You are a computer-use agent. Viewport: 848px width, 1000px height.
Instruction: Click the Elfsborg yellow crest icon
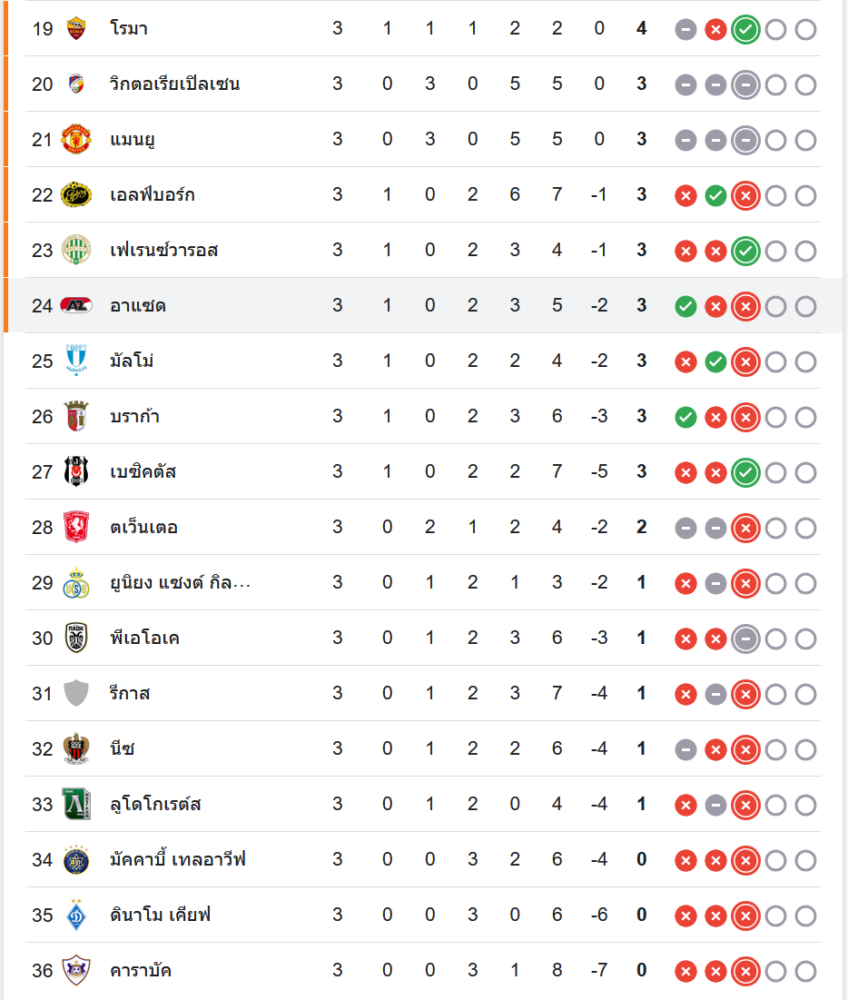tap(76, 195)
